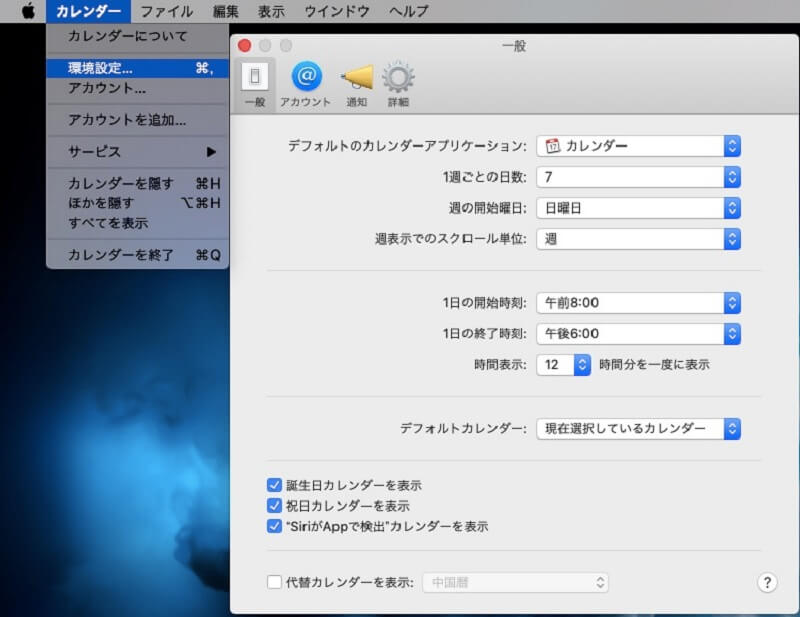Click the 時間分を一度に表示 label text
800x617 pixels.
[x=655, y=365]
